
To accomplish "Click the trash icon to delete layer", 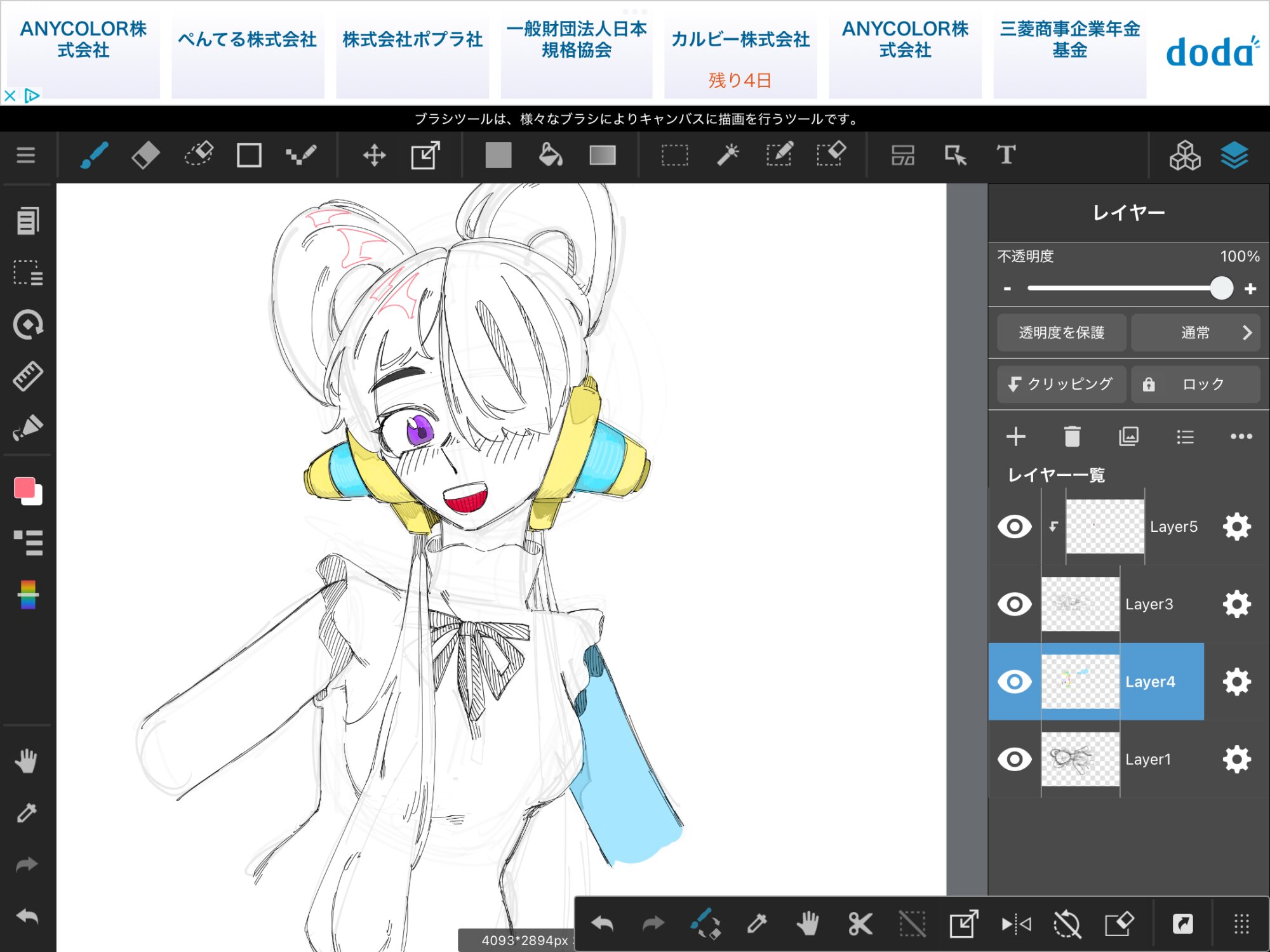I will [x=1072, y=437].
